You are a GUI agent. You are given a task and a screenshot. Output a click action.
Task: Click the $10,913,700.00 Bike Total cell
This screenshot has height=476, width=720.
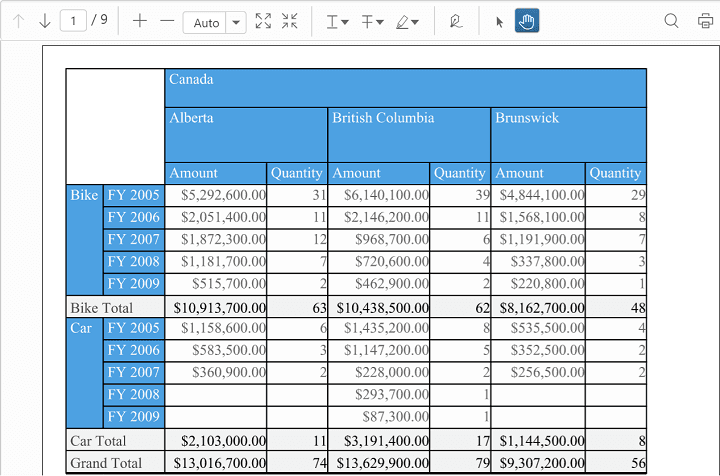pyautogui.click(x=216, y=308)
